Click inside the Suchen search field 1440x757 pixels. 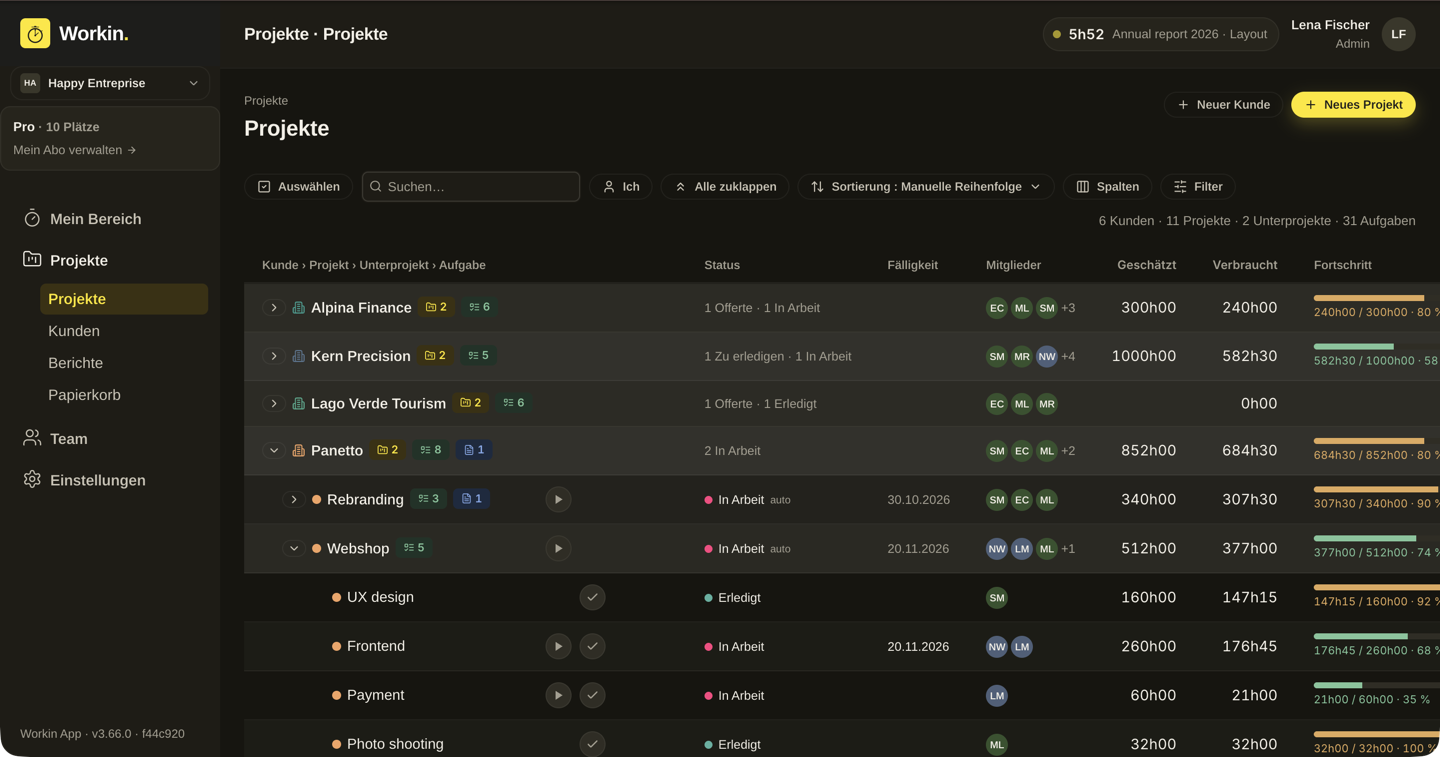[x=471, y=187]
